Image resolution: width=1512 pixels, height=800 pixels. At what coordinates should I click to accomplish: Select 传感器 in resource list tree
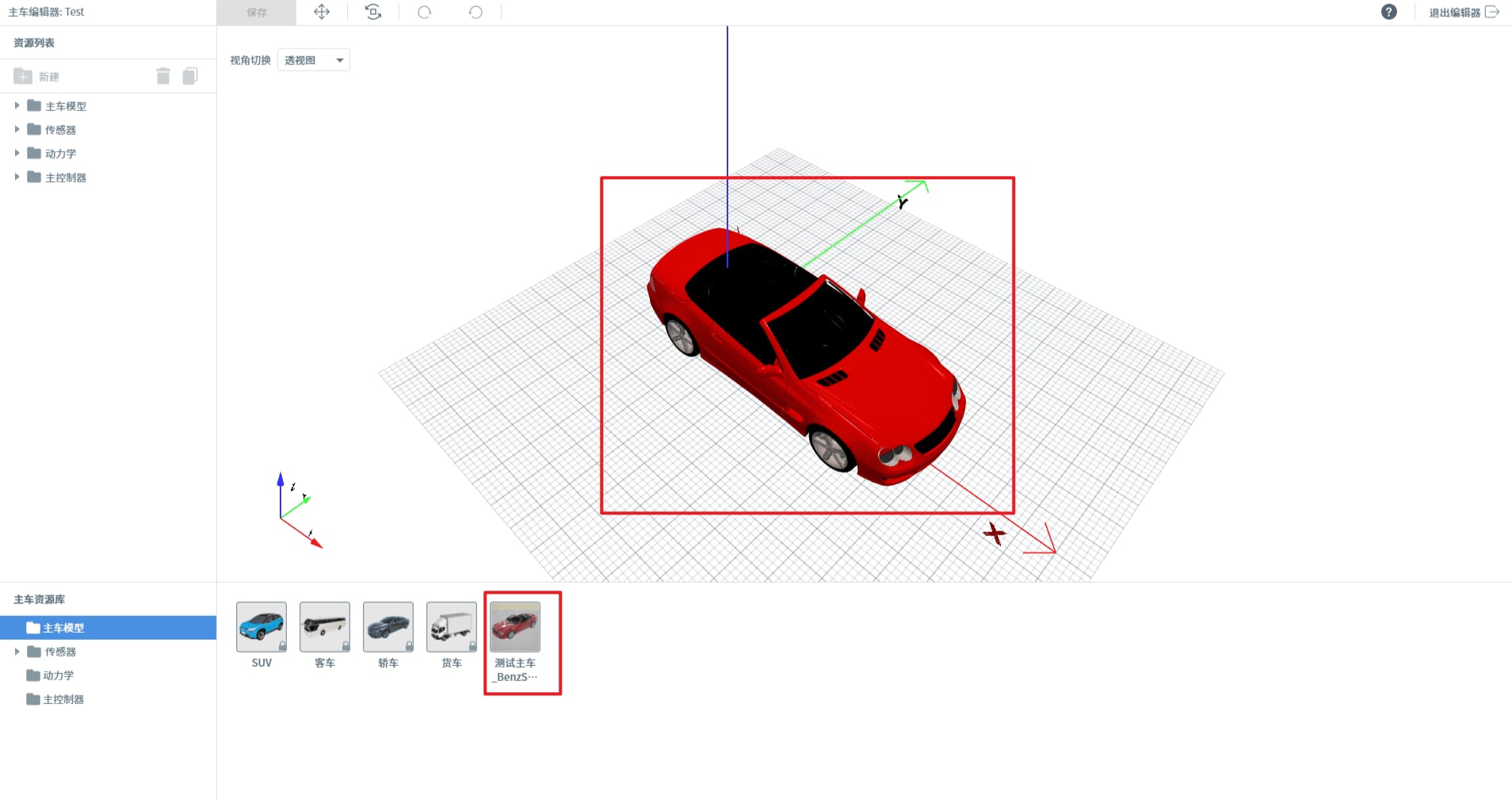pyautogui.click(x=60, y=130)
